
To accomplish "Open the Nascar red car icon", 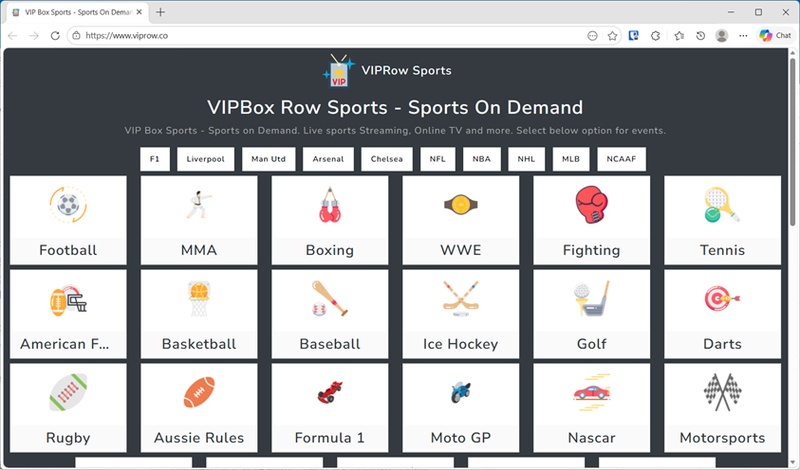I will tap(591, 392).
